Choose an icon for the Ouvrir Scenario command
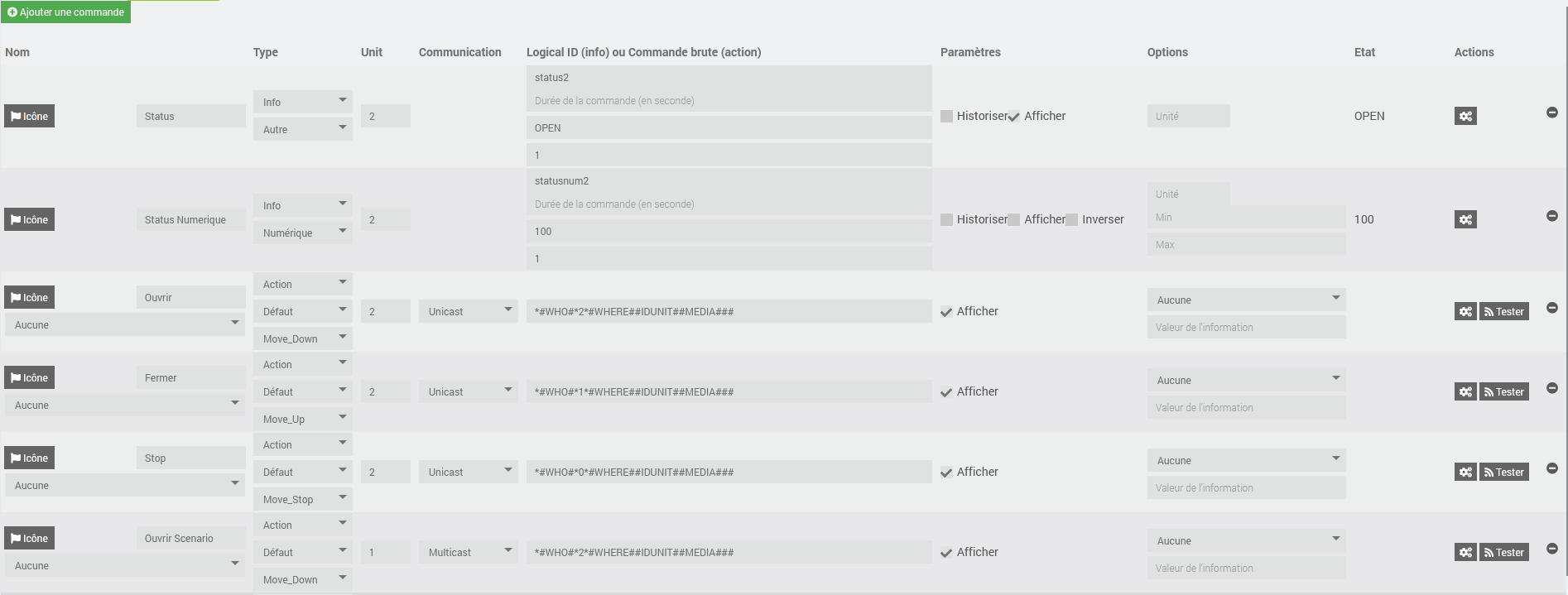1568x595 pixels. (x=30, y=539)
